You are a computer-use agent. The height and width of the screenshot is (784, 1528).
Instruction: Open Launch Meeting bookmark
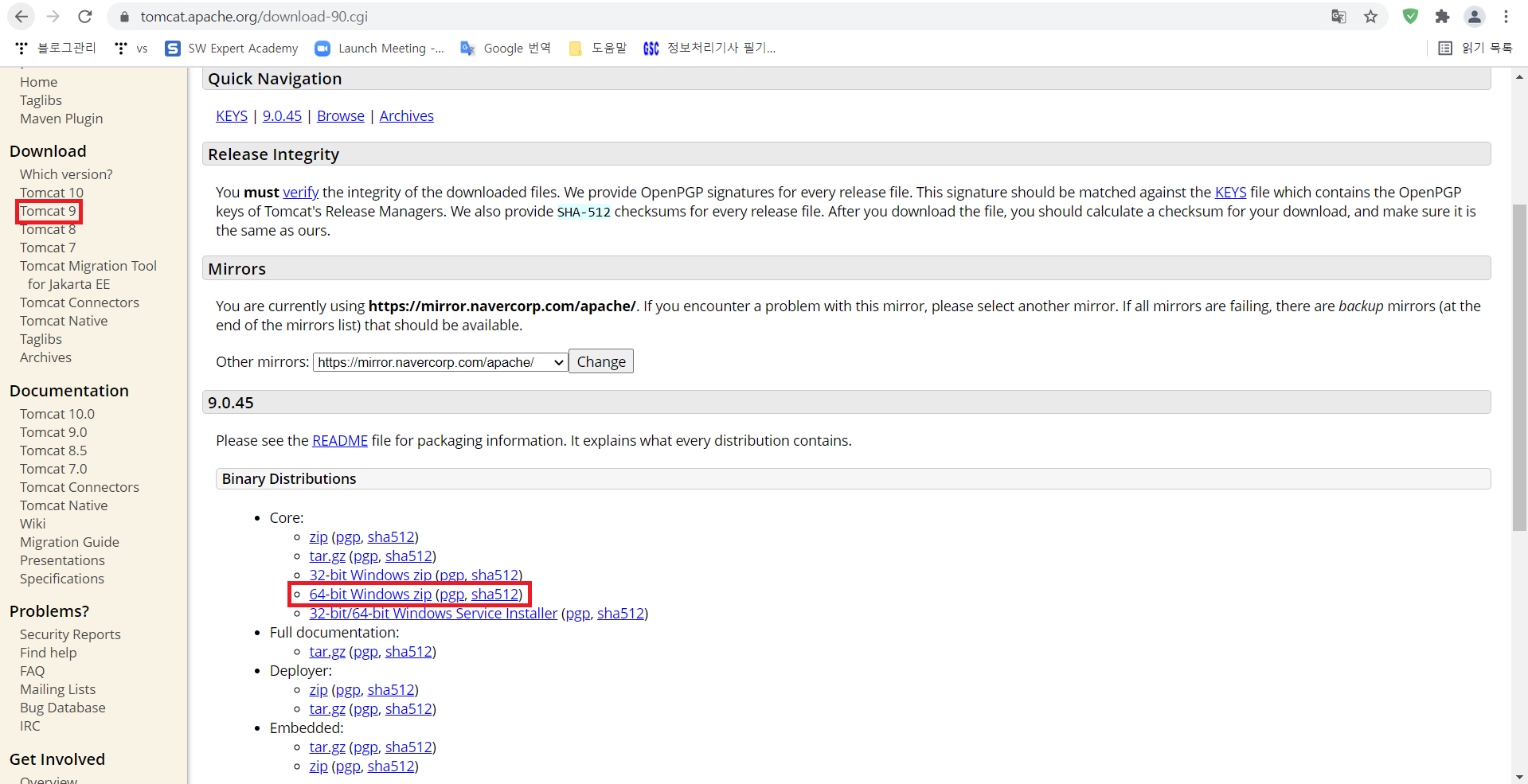(x=379, y=49)
